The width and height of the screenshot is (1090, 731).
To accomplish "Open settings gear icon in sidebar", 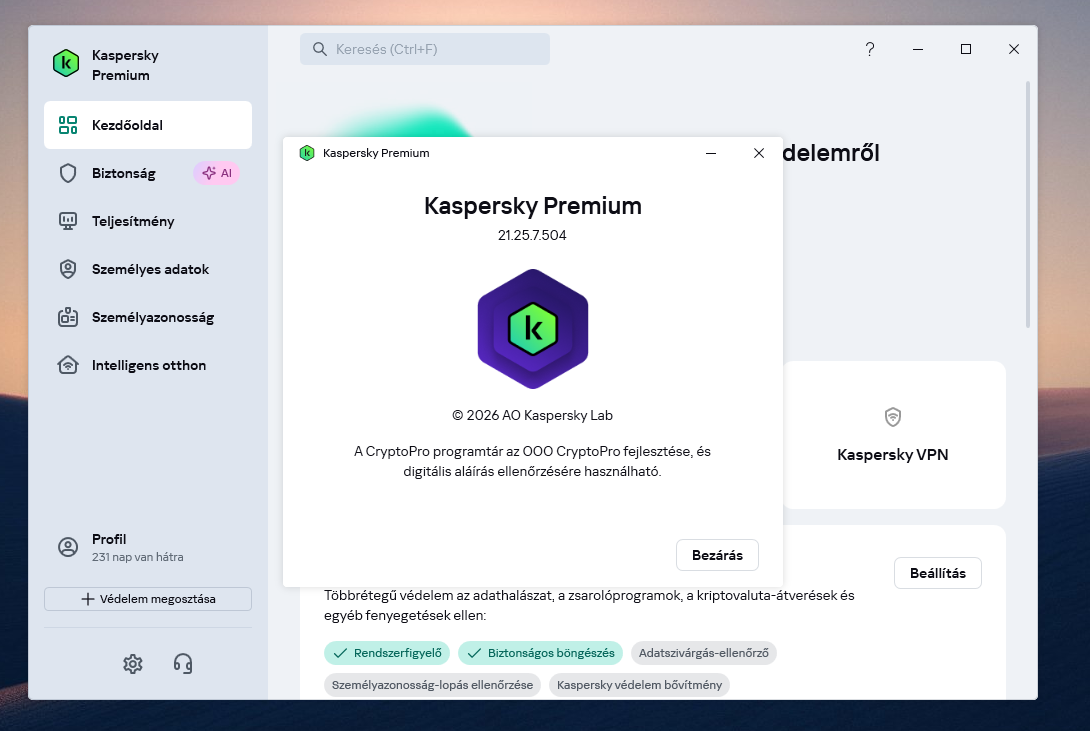I will tap(133, 664).
